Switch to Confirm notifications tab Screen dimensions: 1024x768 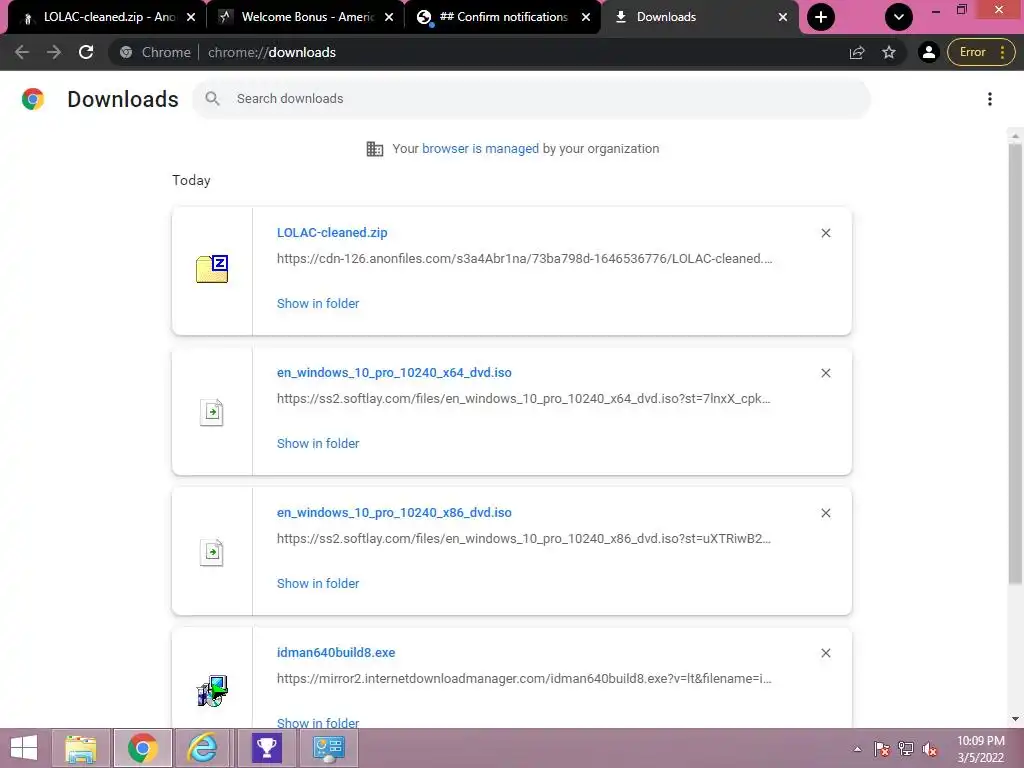pyautogui.click(x=503, y=17)
